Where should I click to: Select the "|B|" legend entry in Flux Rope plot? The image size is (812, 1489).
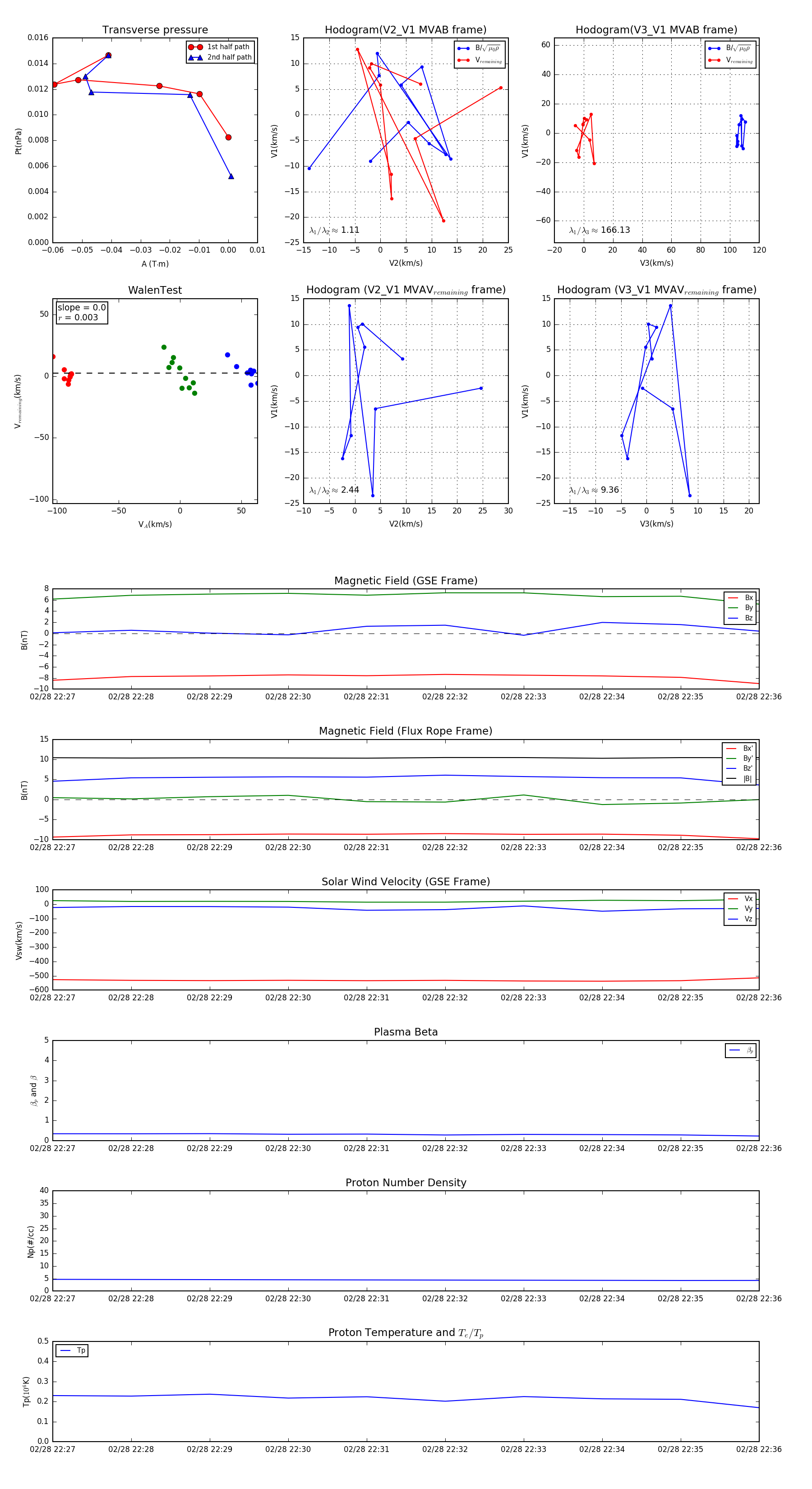click(740, 779)
